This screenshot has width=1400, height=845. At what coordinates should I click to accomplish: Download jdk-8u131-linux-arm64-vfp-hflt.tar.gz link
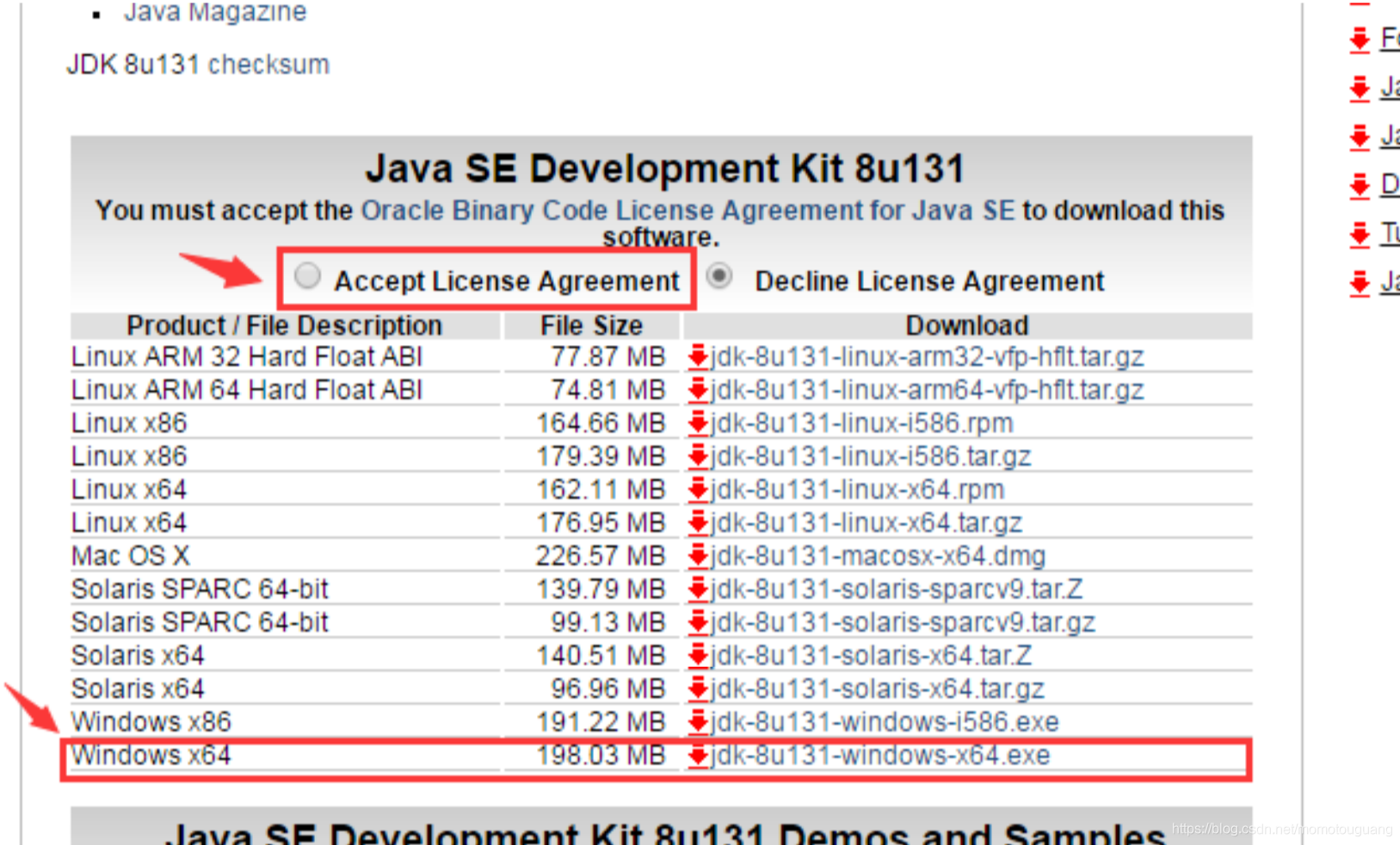pos(927,390)
